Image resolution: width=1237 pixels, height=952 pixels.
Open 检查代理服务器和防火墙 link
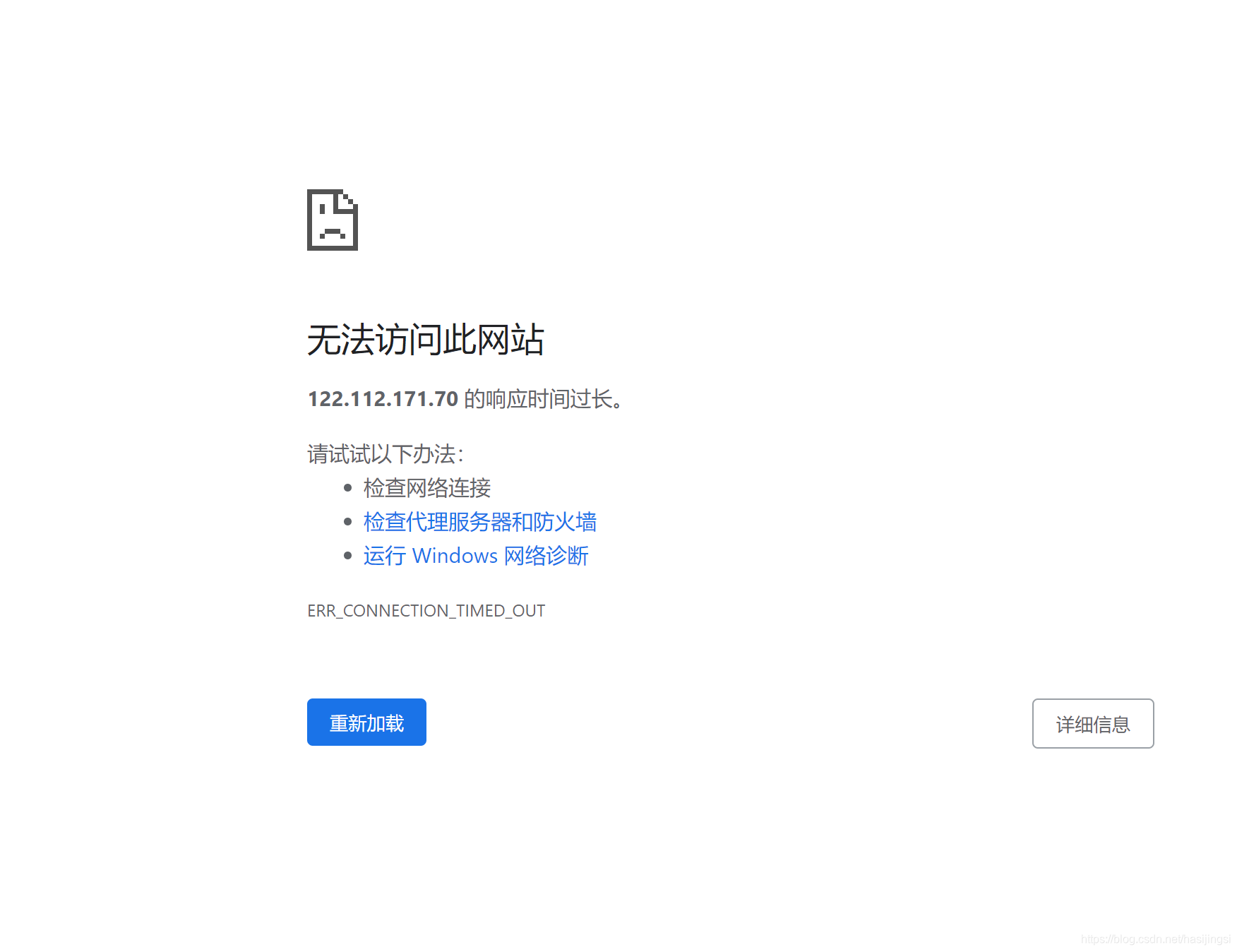(480, 522)
